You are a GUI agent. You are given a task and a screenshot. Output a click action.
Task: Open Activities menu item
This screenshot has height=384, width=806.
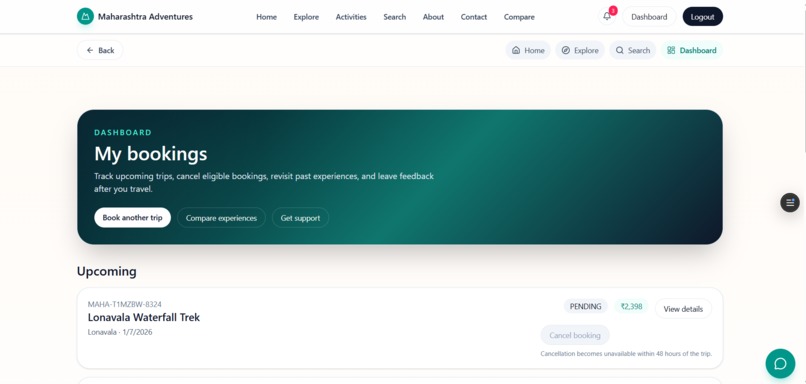(351, 17)
